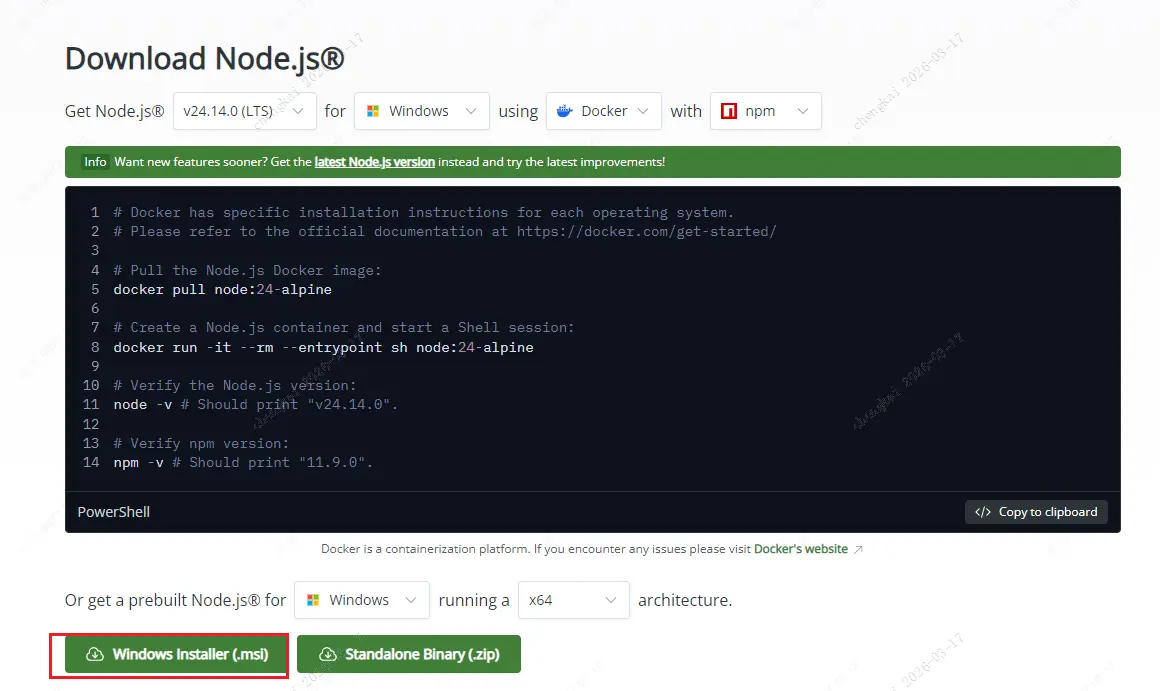Screen dimensions: 1160x691
Task: Click the latest Node.js version link
Action: [x=374, y=162]
